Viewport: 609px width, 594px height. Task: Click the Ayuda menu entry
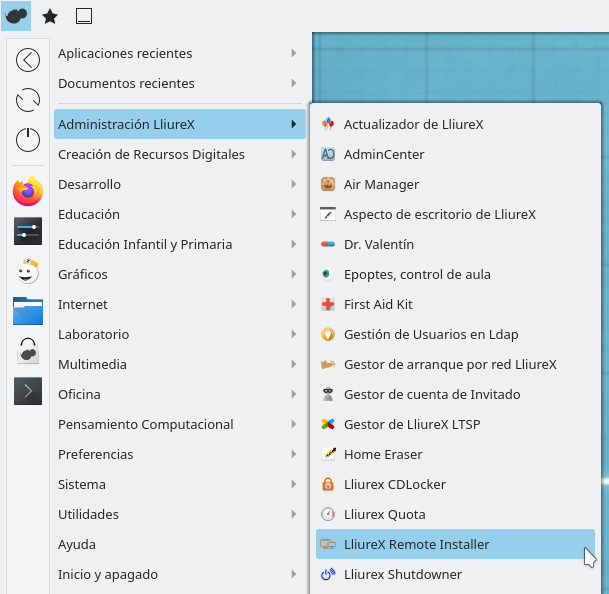pyautogui.click(x=77, y=544)
